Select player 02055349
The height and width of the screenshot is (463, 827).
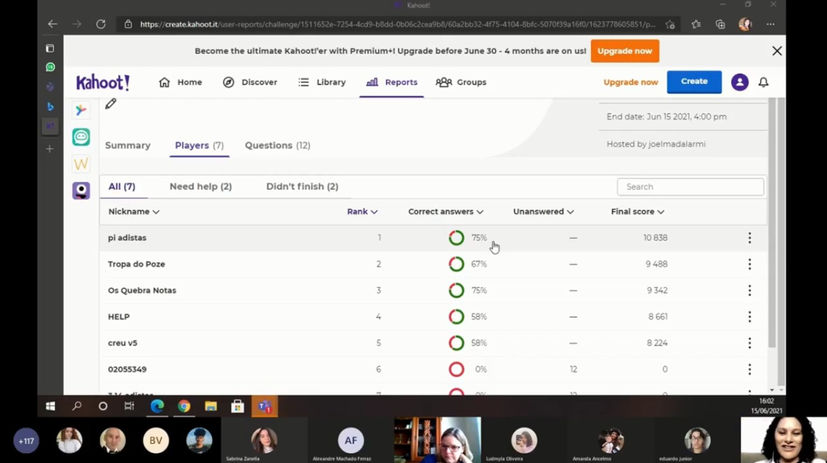tap(127, 370)
